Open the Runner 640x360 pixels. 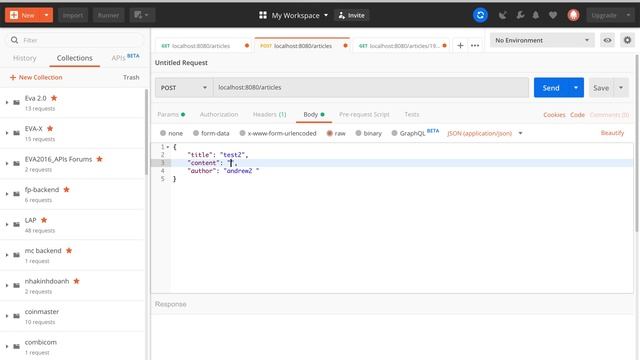pyautogui.click(x=108, y=15)
